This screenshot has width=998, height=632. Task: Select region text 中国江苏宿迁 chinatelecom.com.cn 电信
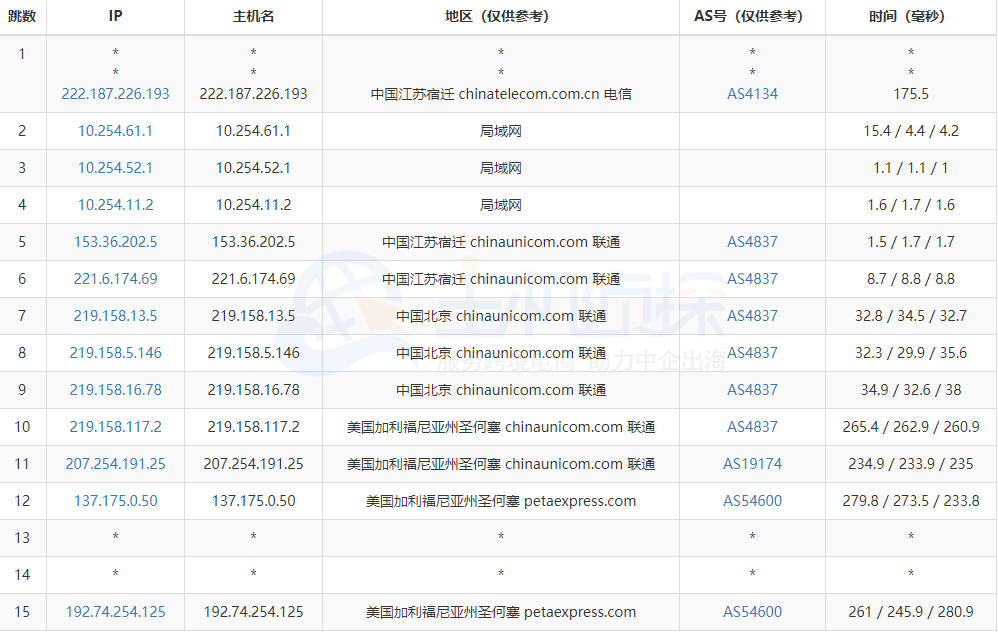501,94
